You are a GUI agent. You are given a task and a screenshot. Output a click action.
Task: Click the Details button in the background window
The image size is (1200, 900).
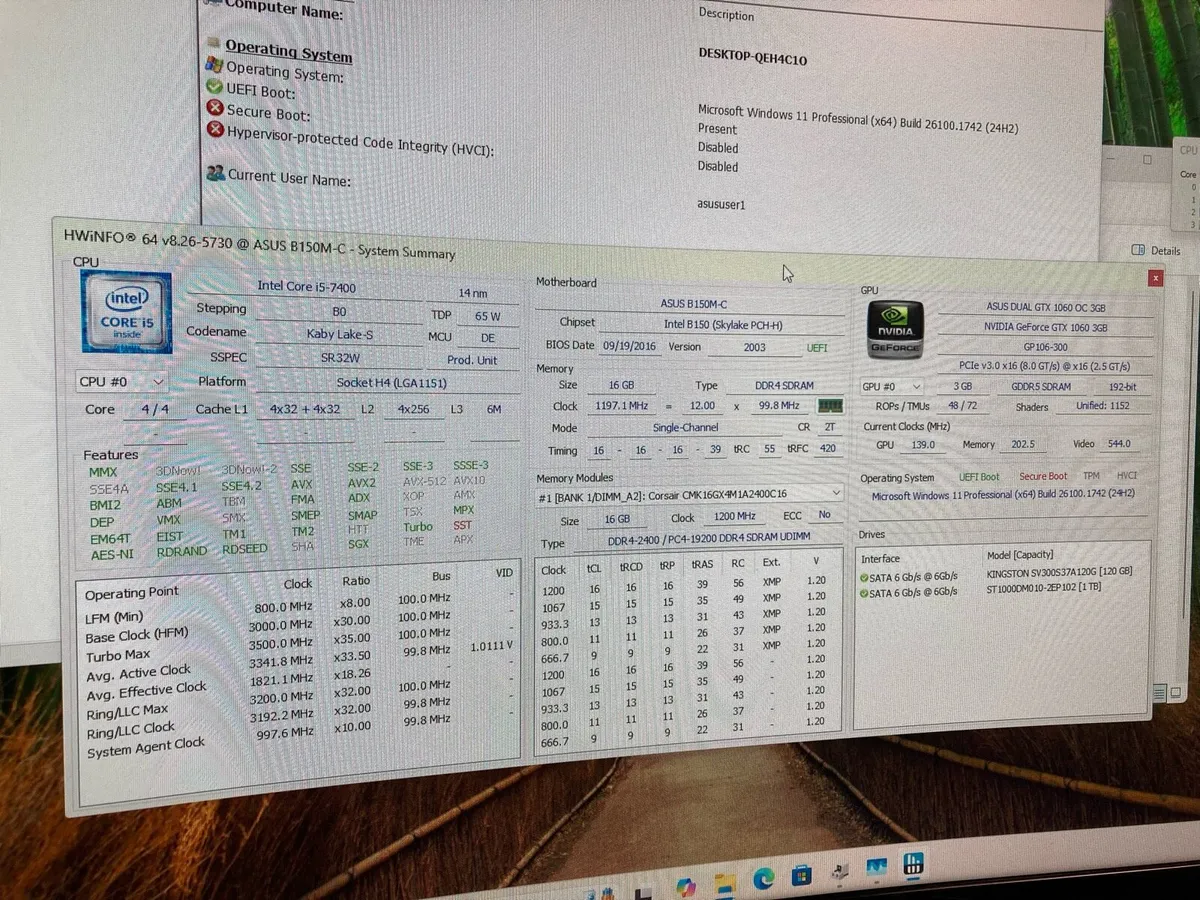pyautogui.click(x=1157, y=250)
